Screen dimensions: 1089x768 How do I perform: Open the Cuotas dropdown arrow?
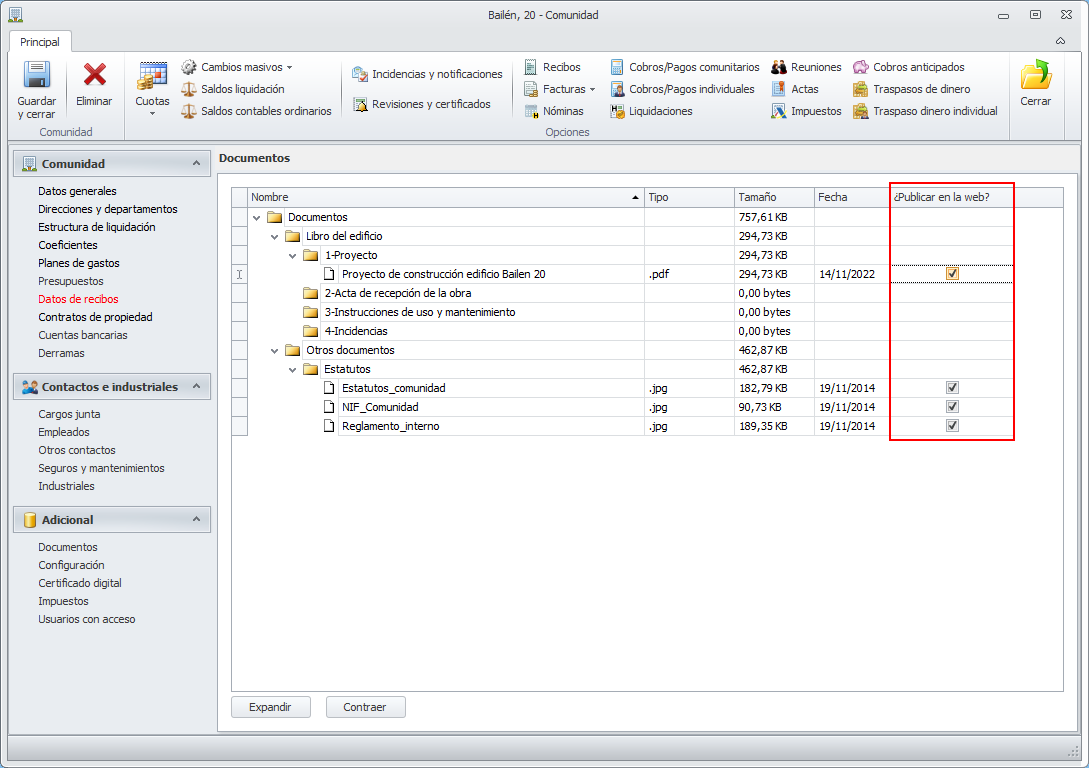pos(152,114)
